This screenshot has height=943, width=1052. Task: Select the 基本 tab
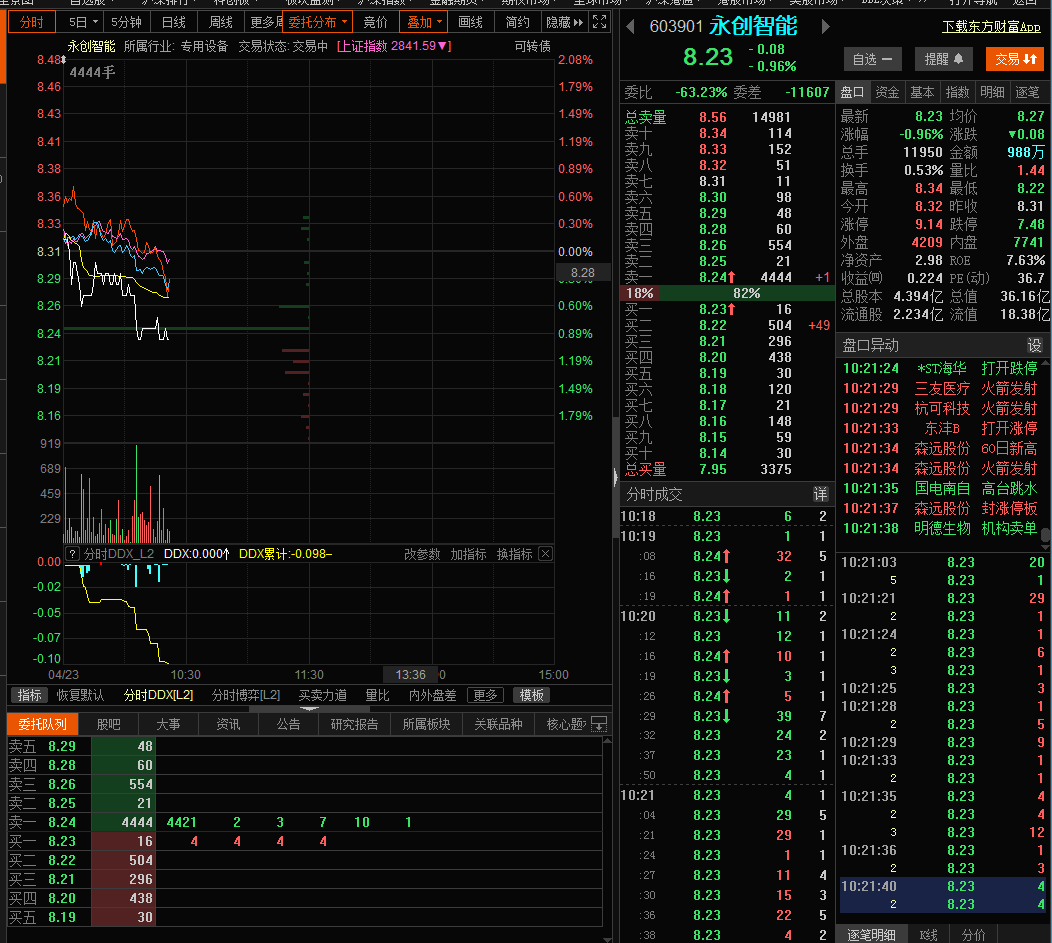(922, 92)
